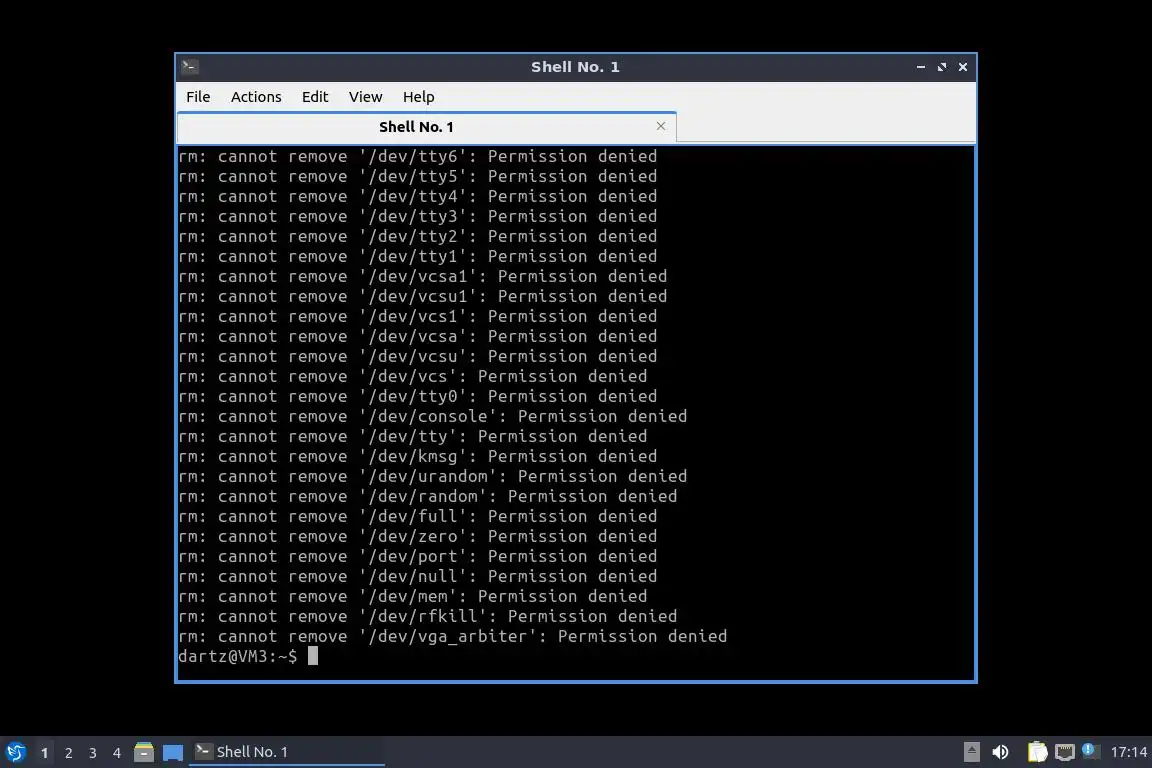Close the Shell No. 1 tab

660,126
